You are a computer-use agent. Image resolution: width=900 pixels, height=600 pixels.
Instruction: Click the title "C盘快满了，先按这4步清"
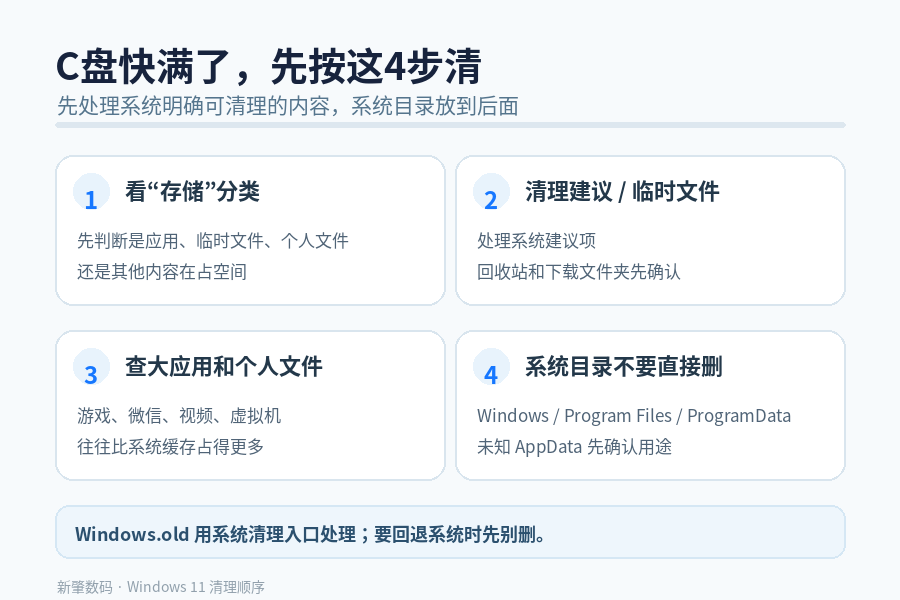(269, 67)
